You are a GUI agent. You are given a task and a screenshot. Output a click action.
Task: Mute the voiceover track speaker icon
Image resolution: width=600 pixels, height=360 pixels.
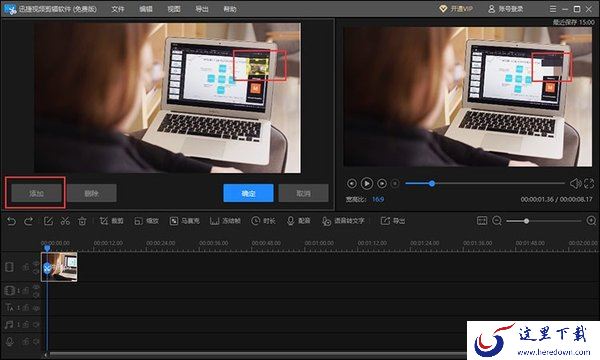point(36,341)
